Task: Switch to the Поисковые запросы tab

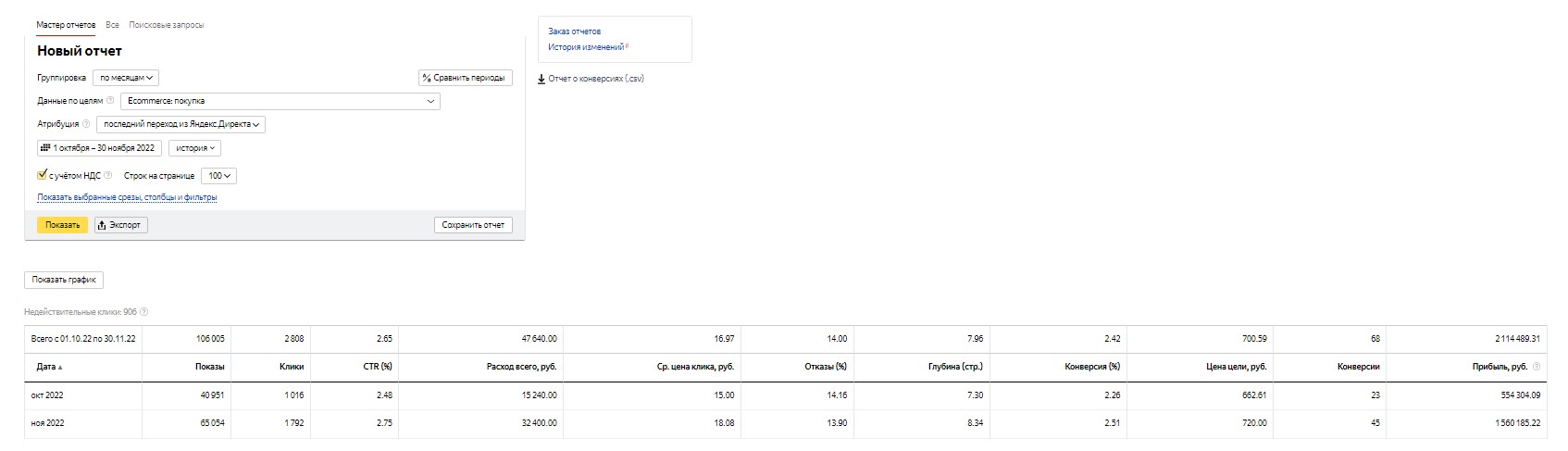Action: pyautogui.click(x=167, y=25)
